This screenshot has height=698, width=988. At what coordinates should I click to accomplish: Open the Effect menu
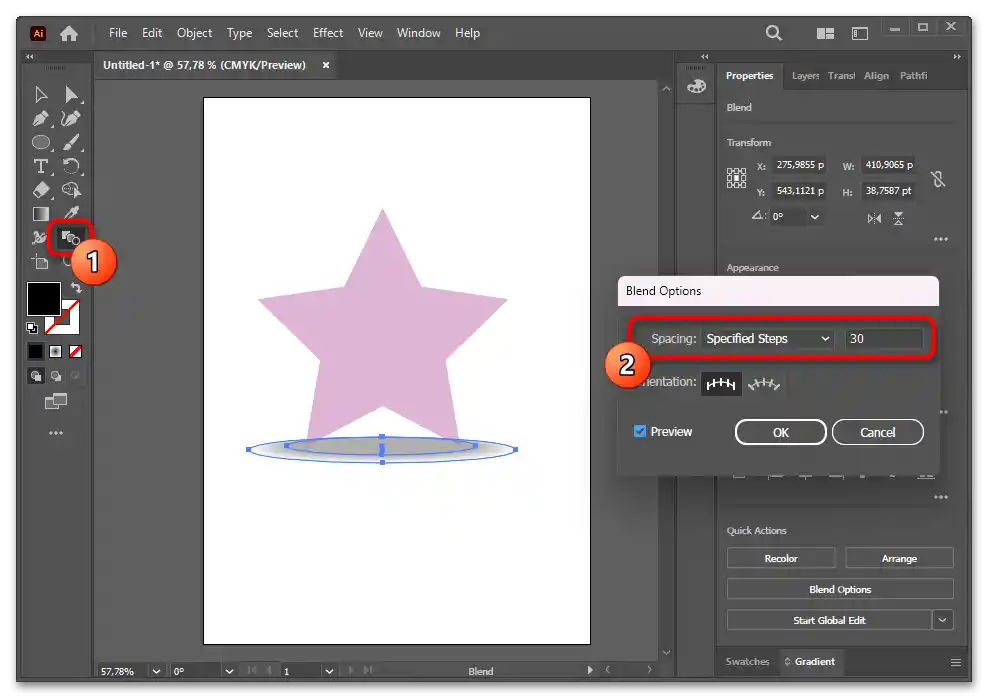point(328,33)
